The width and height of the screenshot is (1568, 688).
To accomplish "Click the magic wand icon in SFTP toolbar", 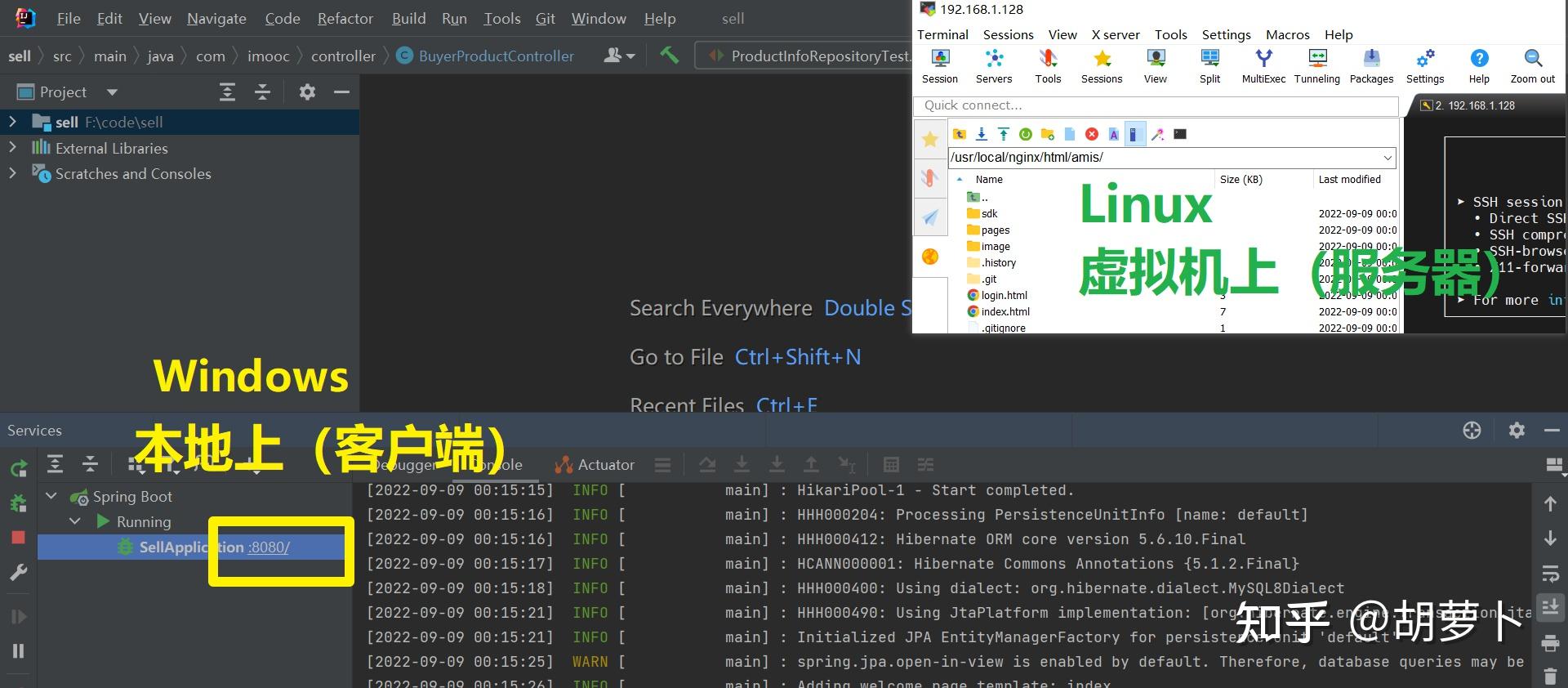I will [1158, 134].
